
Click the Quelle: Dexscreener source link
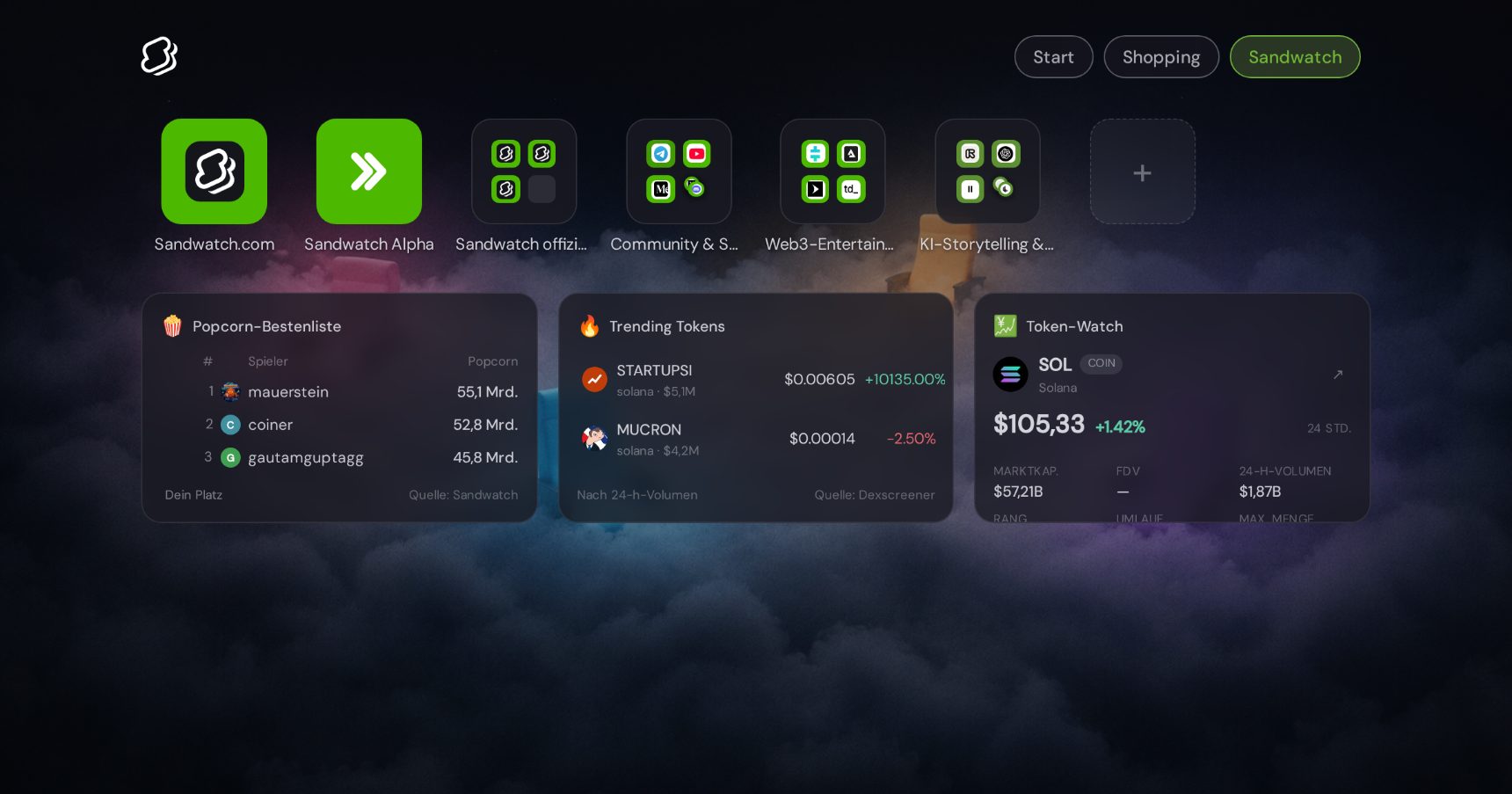coord(875,495)
